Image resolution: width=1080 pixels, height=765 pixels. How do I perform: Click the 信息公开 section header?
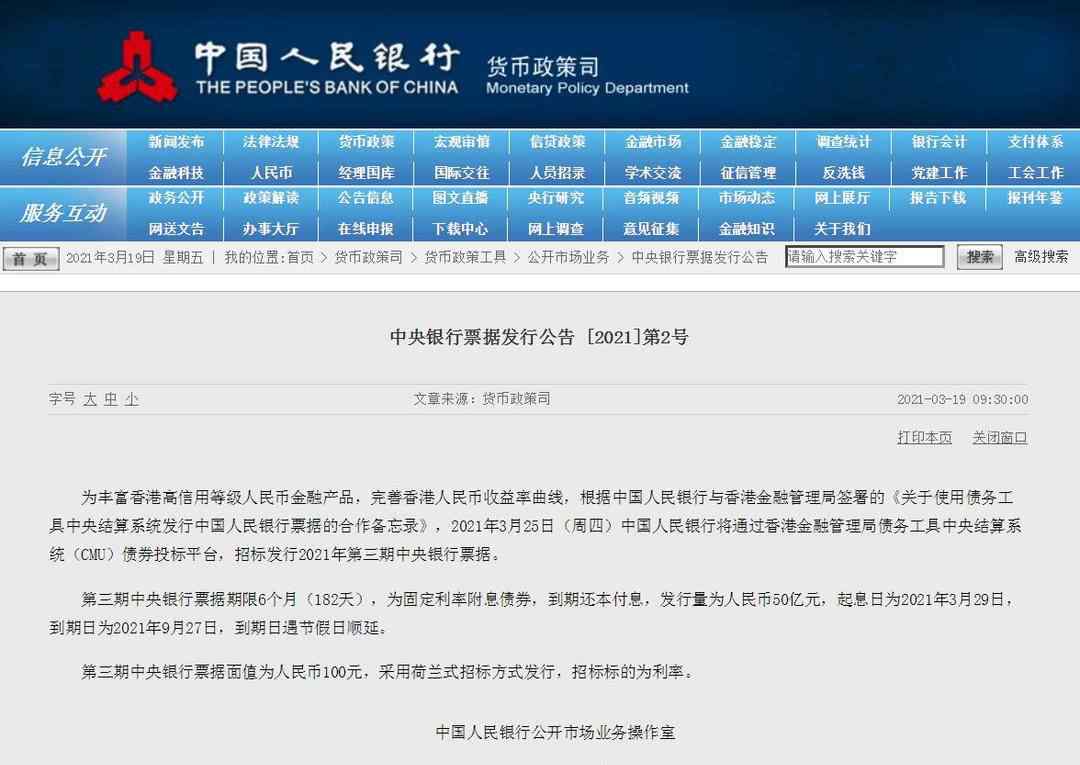tap(63, 157)
